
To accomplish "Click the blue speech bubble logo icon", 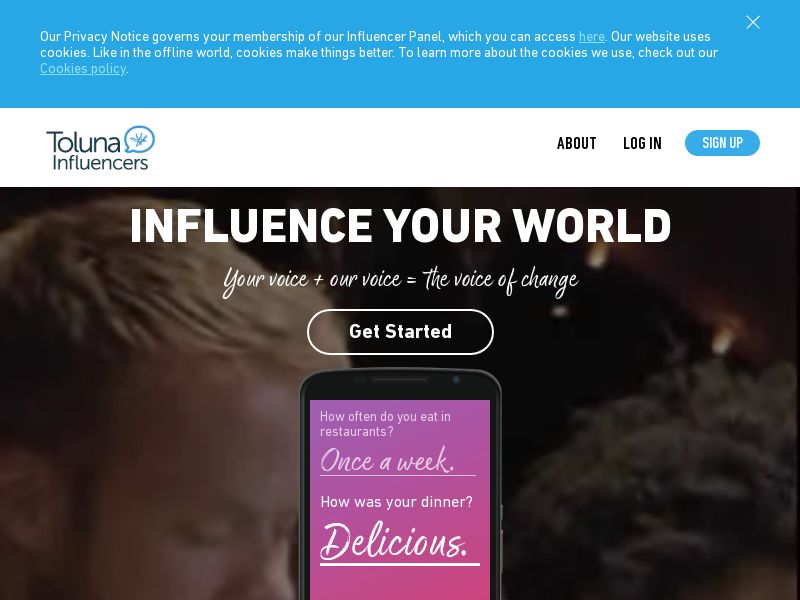I will pos(139,139).
